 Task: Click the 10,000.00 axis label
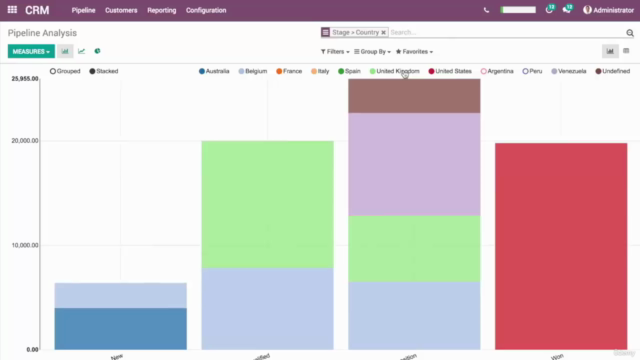click(25, 245)
